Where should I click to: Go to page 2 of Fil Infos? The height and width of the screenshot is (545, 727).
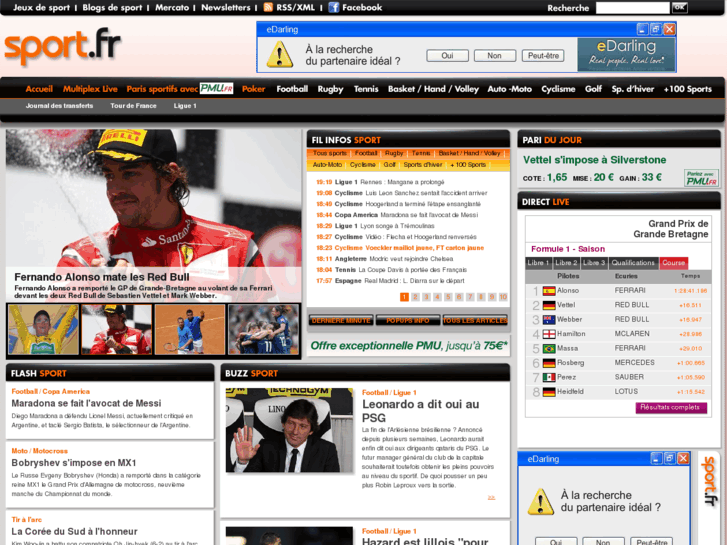415,297
